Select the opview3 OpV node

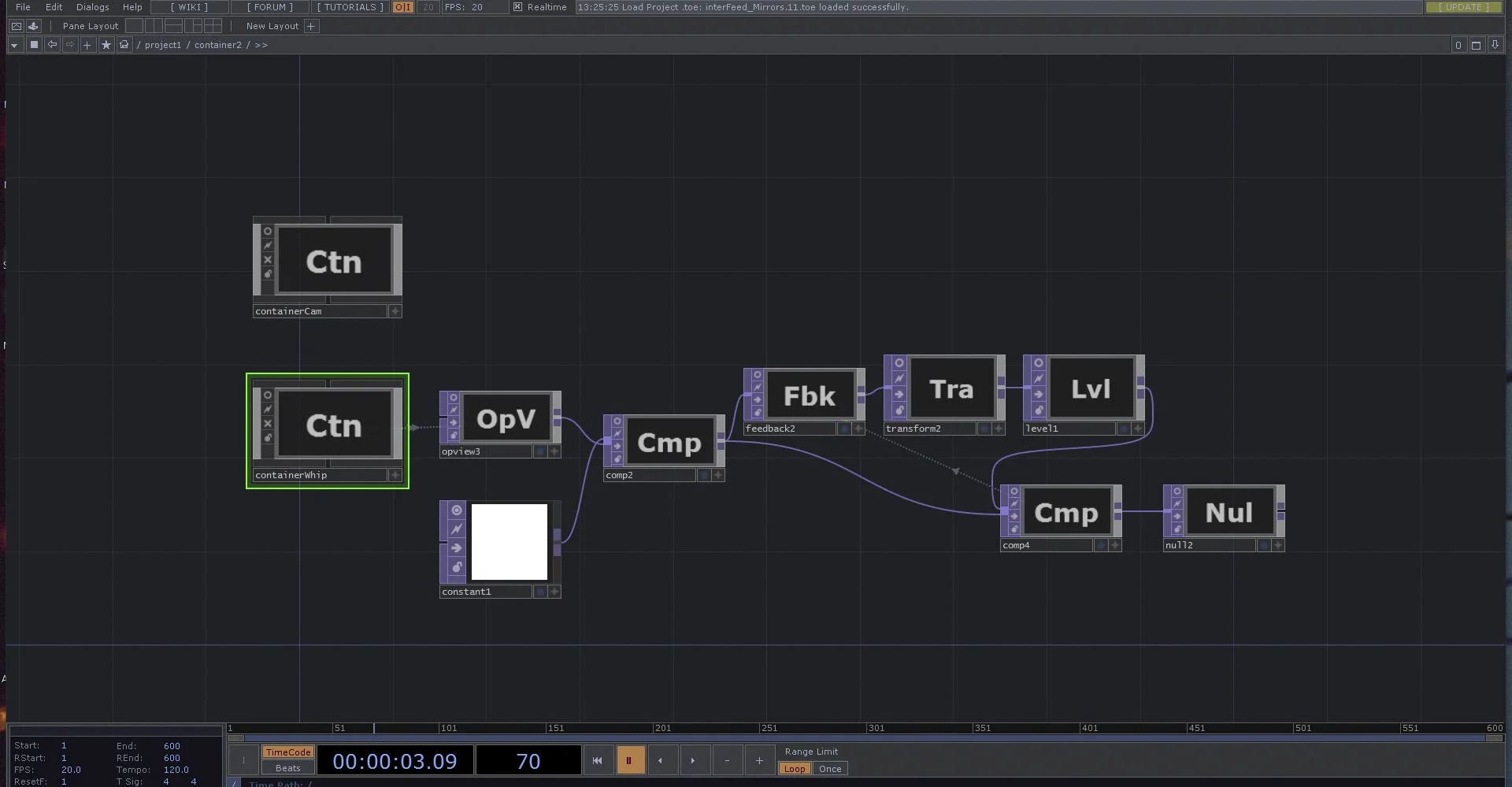(x=506, y=419)
